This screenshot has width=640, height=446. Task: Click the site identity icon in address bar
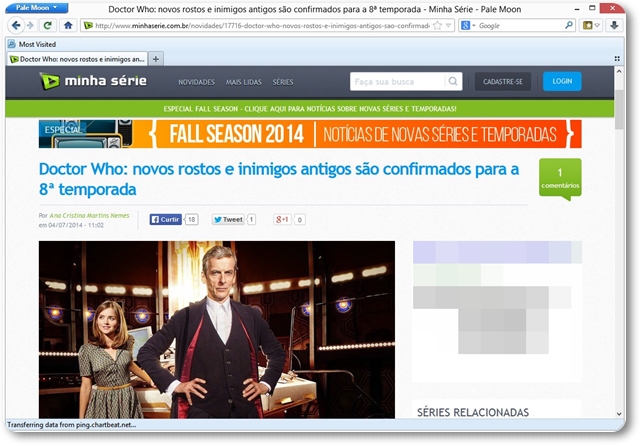click(x=88, y=26)
